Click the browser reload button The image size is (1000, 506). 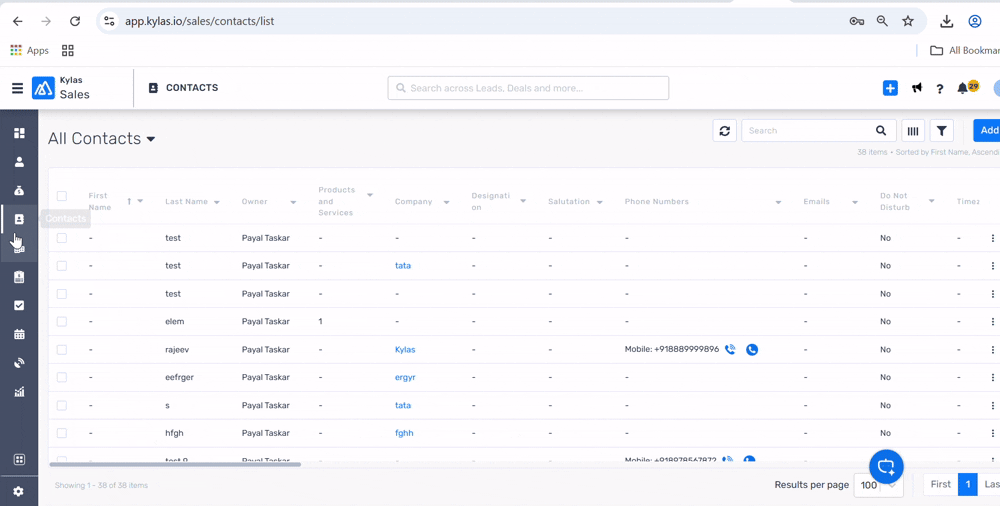coord(75,21)
